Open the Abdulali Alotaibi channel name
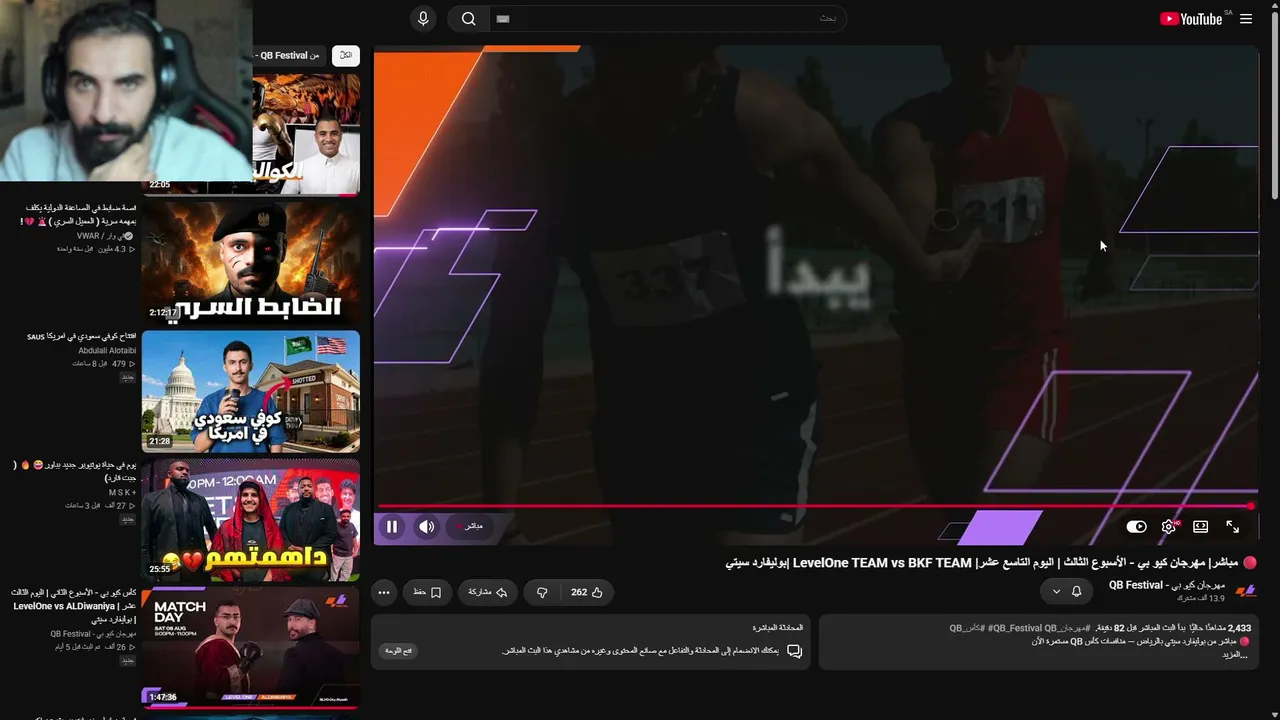Screen dimensions: 1280x720 [108, 351]
